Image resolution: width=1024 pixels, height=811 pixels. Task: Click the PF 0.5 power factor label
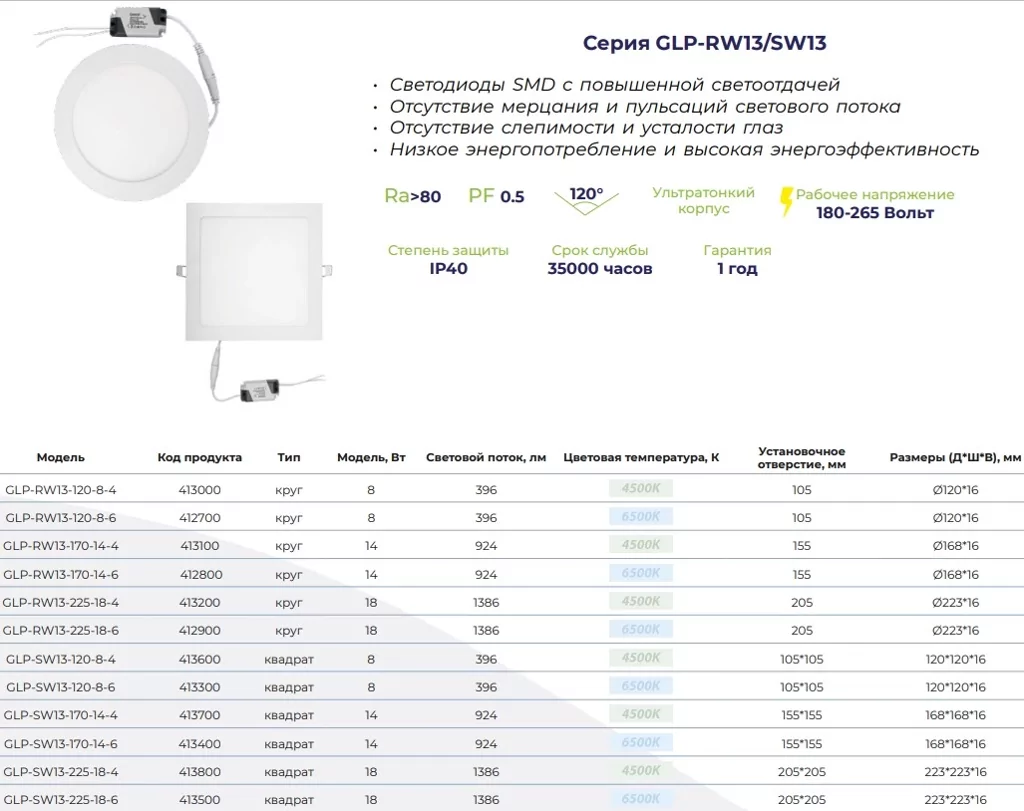tap(496, 196)
